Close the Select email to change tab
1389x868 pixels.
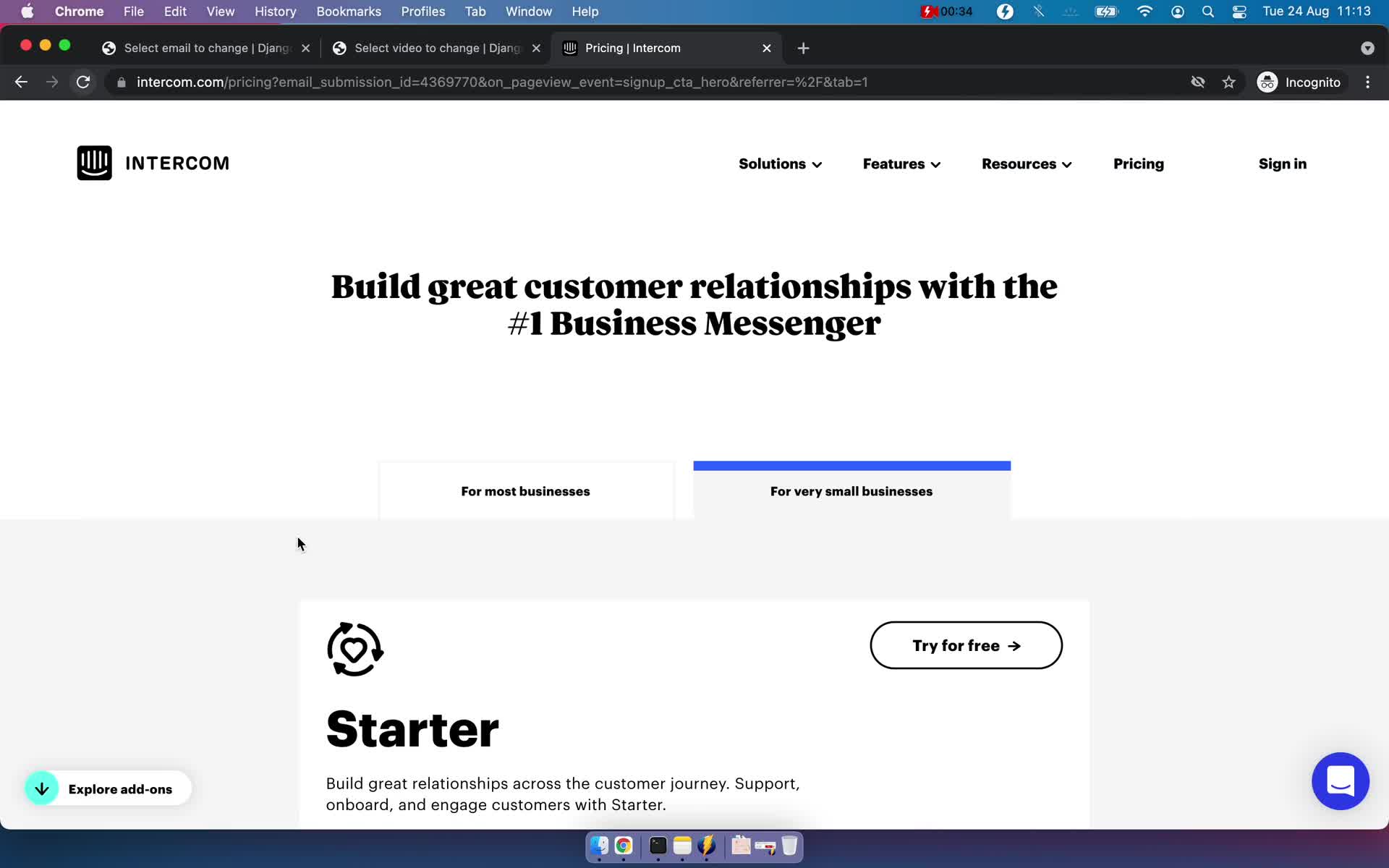pyautogui.click(x=305, y=48)
